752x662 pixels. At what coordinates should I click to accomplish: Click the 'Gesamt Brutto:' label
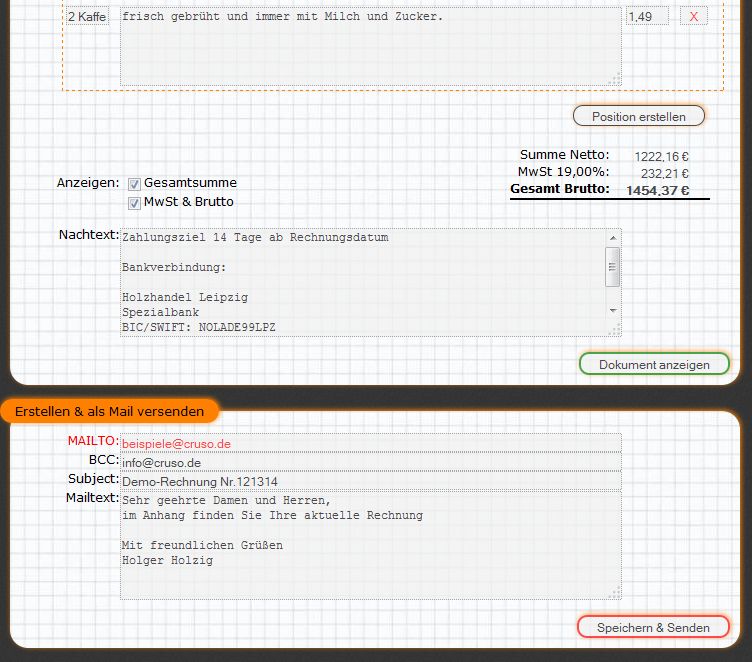[x=560, y=189]
